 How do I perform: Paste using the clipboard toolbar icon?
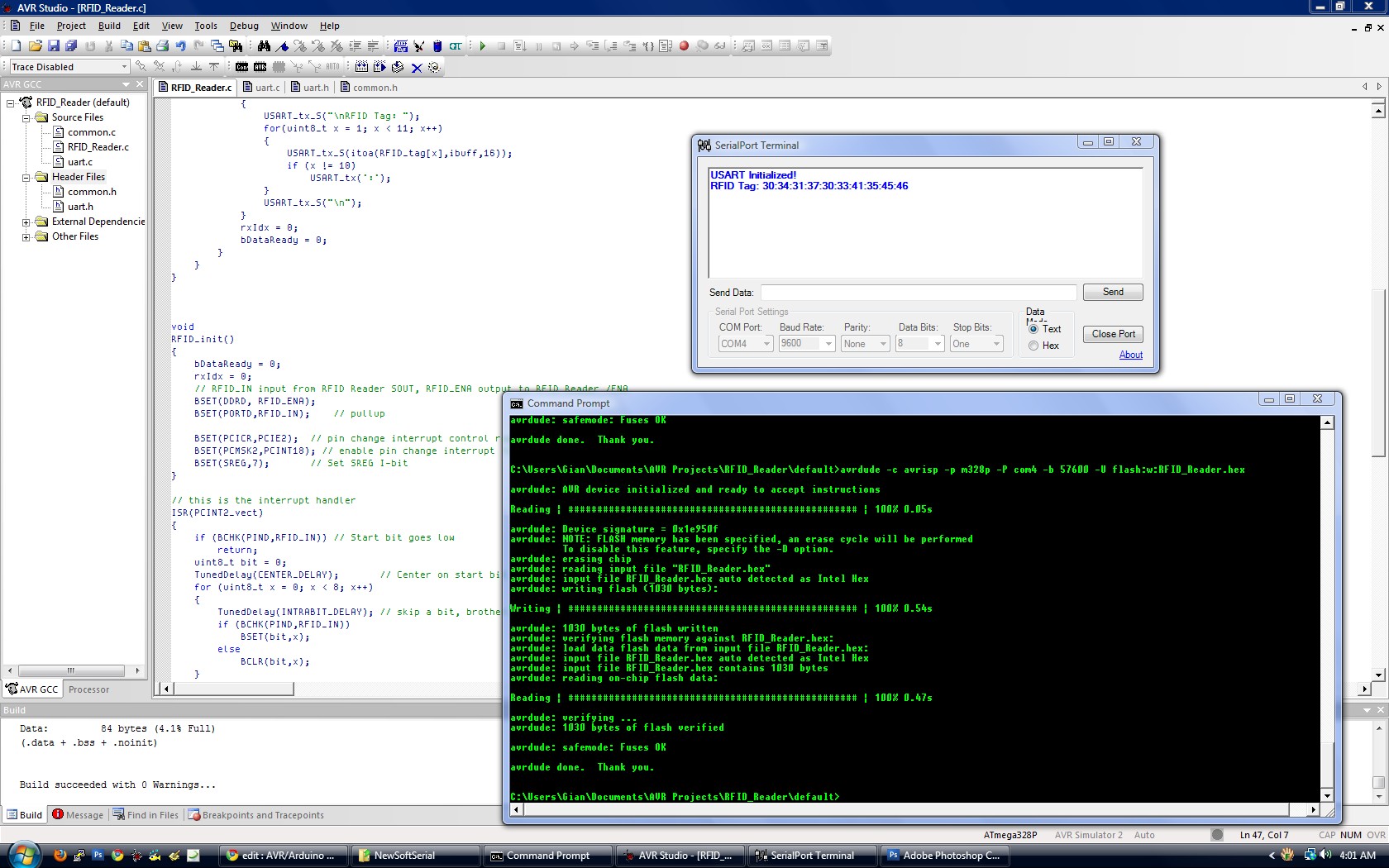[144, 46]
